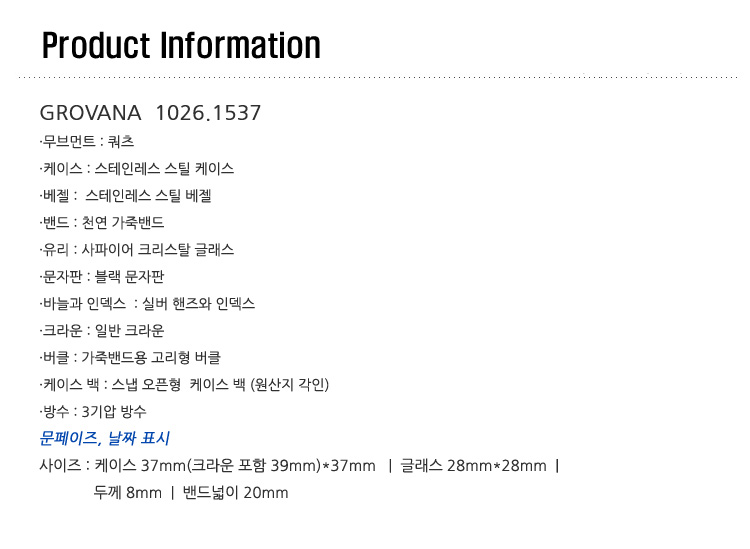Click the 크라운 : 일반 크라운 line
750x549 pixels.
[x=102, y=330]
